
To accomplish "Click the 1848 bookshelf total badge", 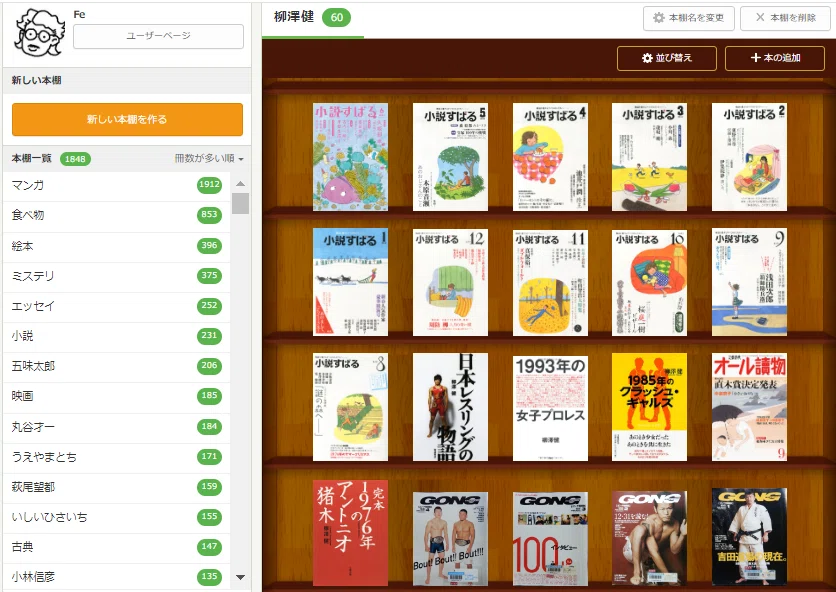I will 75,159.
